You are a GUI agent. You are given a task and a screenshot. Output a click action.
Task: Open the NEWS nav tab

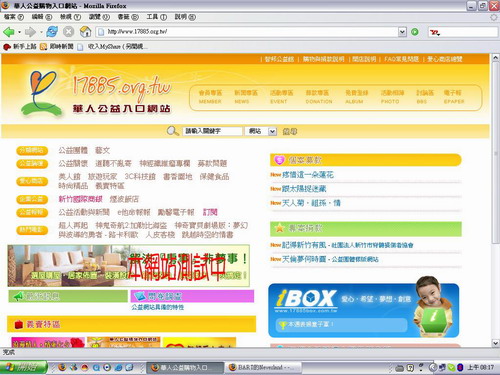(246, 97)
